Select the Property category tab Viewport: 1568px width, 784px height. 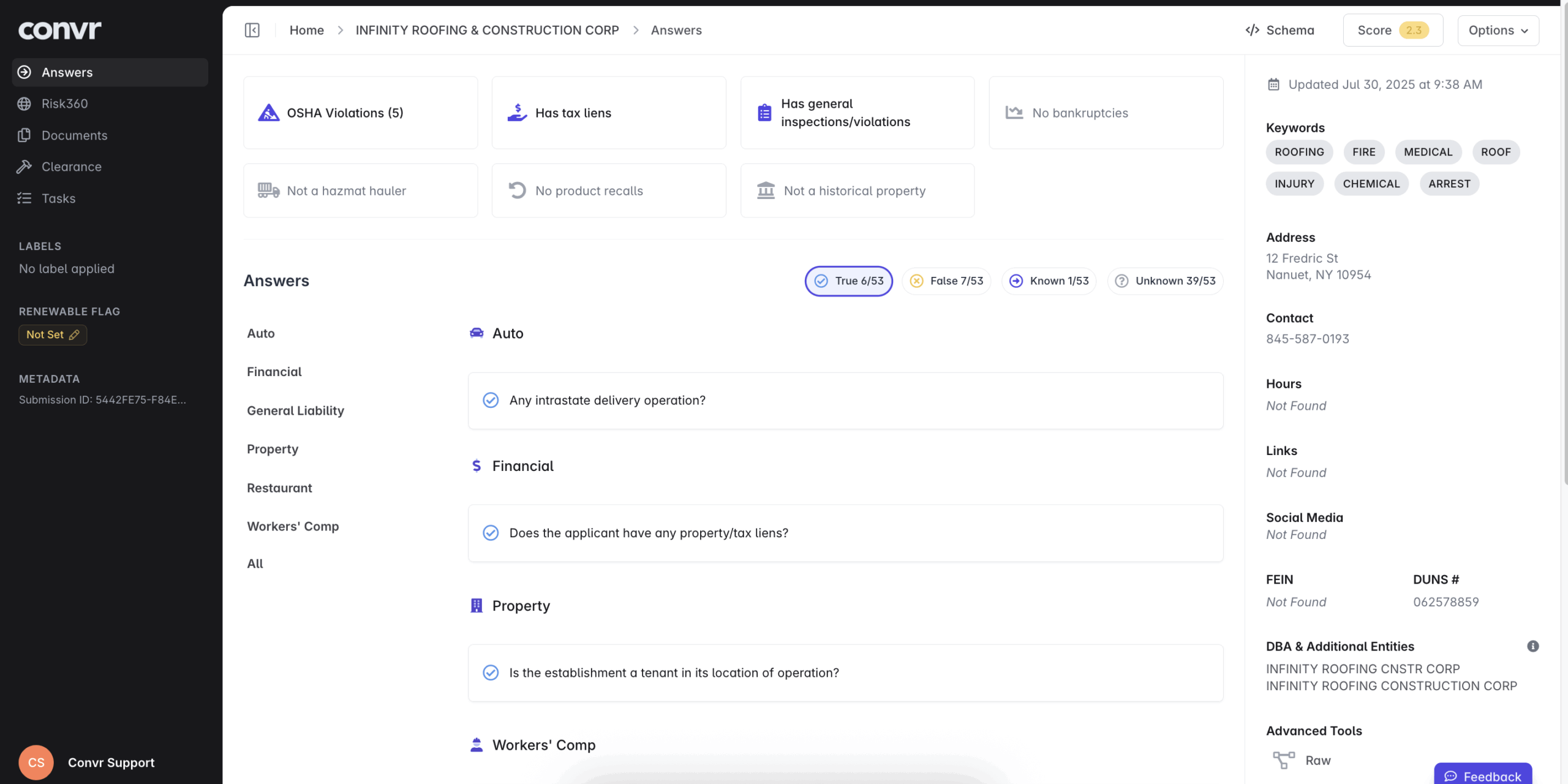273,449
